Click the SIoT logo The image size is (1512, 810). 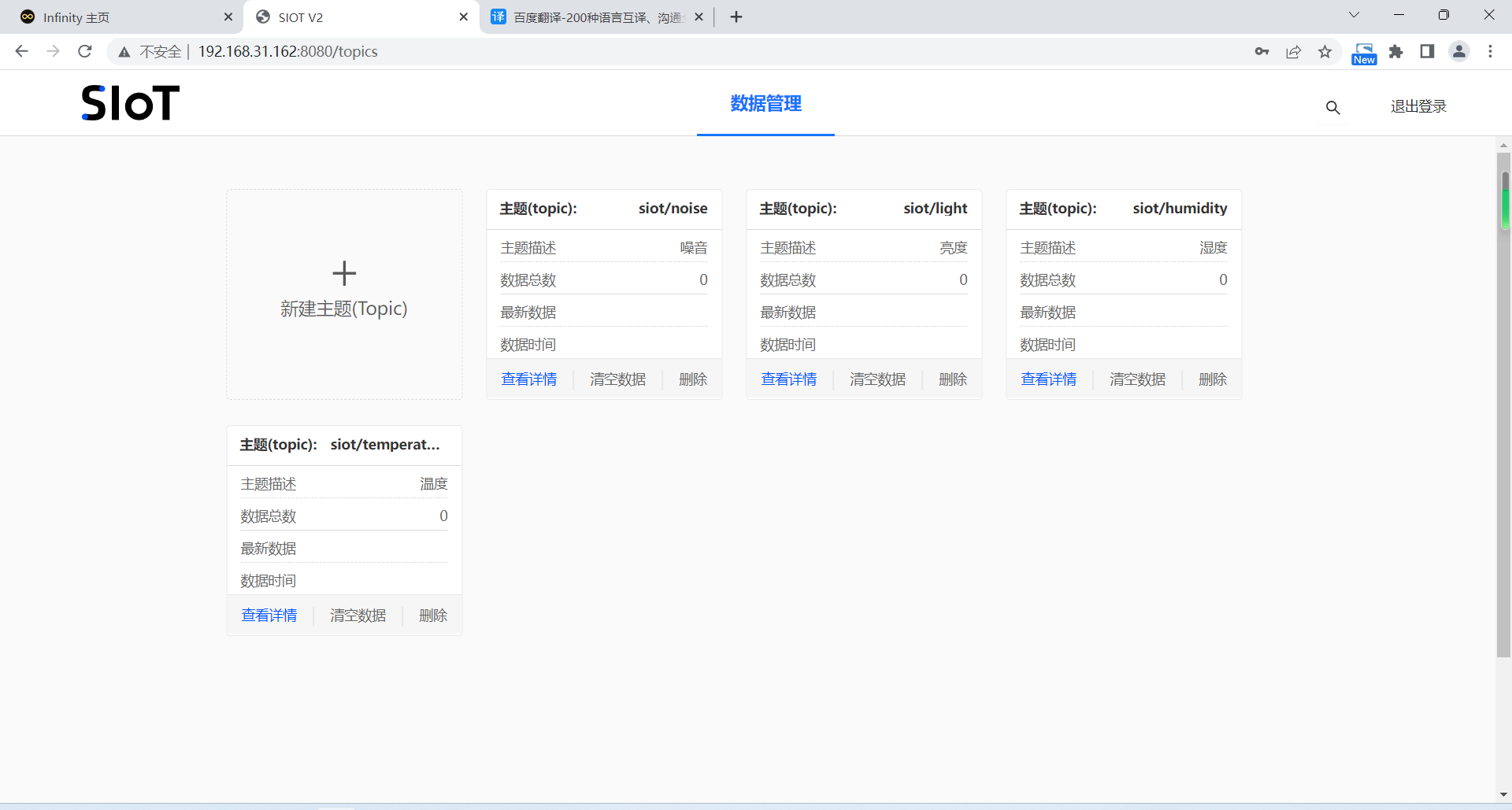click(x=131, y=103)
